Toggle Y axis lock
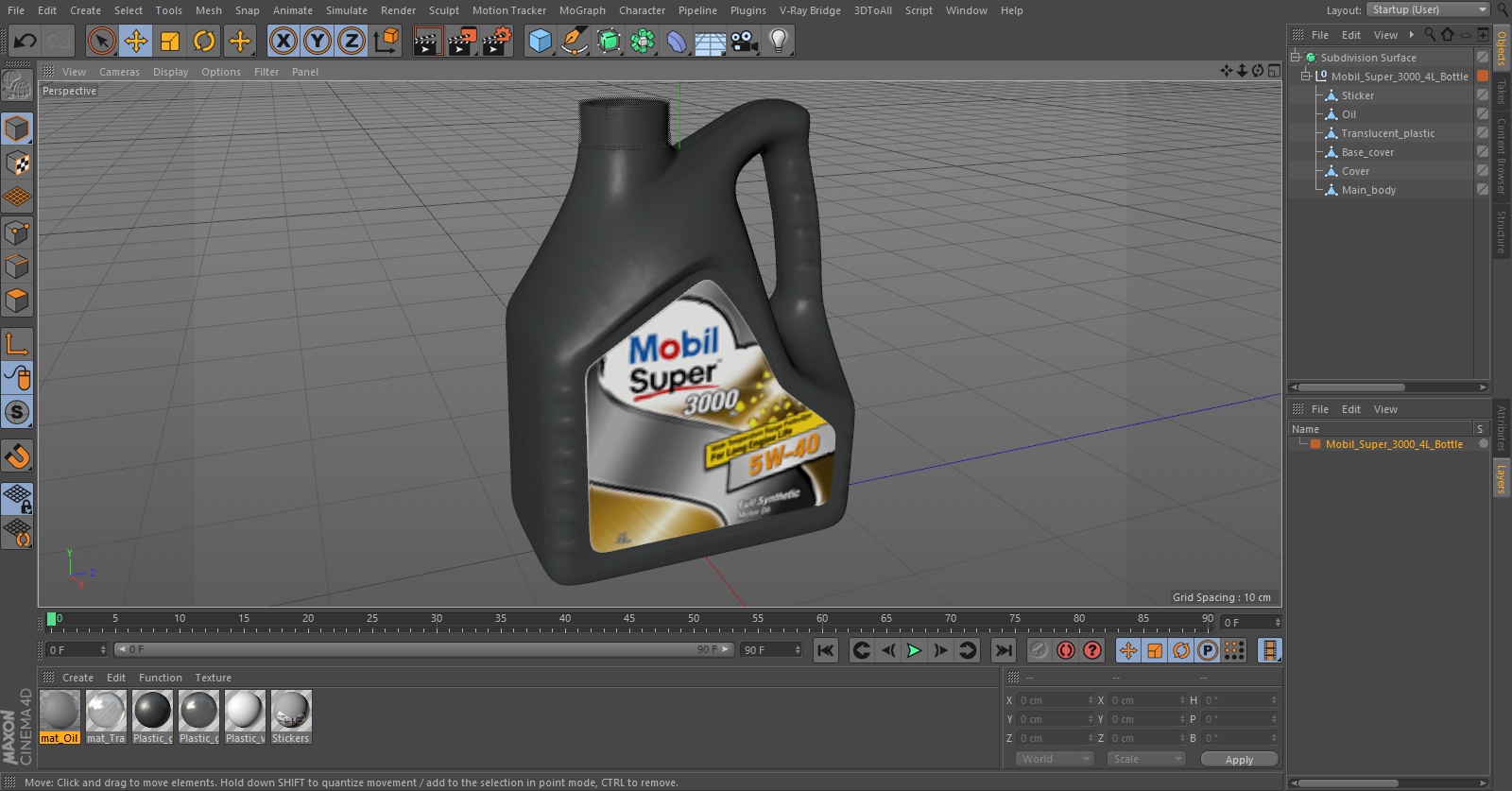This screenshot has height=791, width=1512. pyautogui.click(x=318, y=41)
